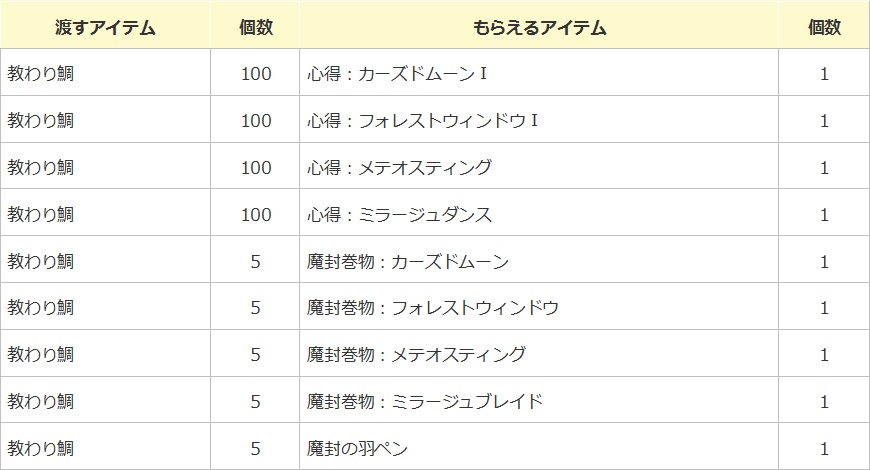870x470 pixels.
Task: Click 個数 header right of 渡すアイテム
Action: 255,27
